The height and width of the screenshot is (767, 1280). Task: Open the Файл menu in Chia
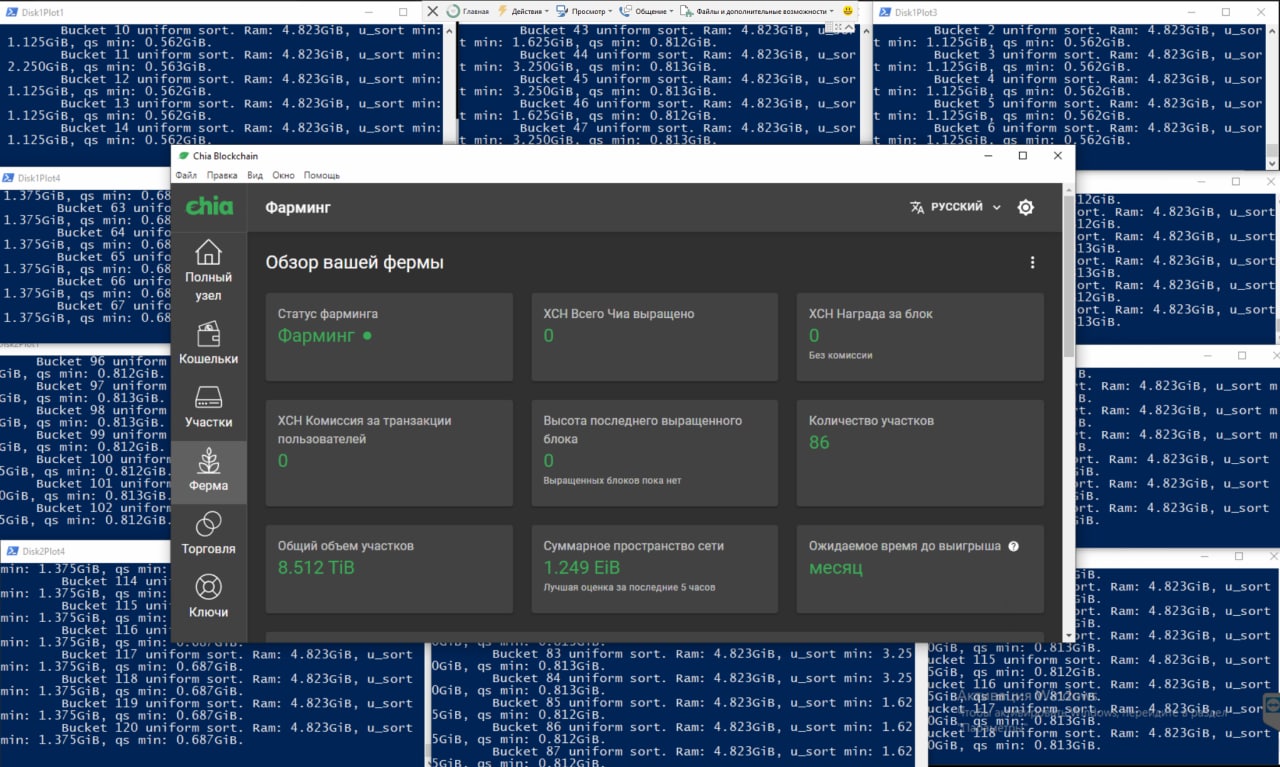coord(186,175)
